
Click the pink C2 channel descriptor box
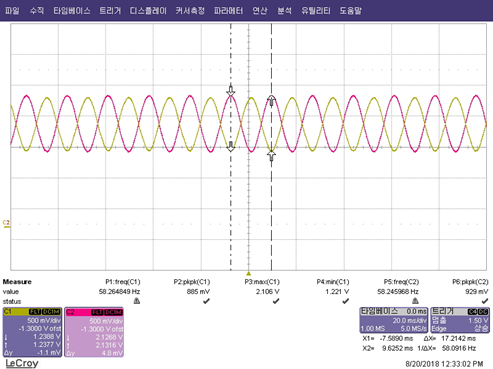click(x=94, y=332)
